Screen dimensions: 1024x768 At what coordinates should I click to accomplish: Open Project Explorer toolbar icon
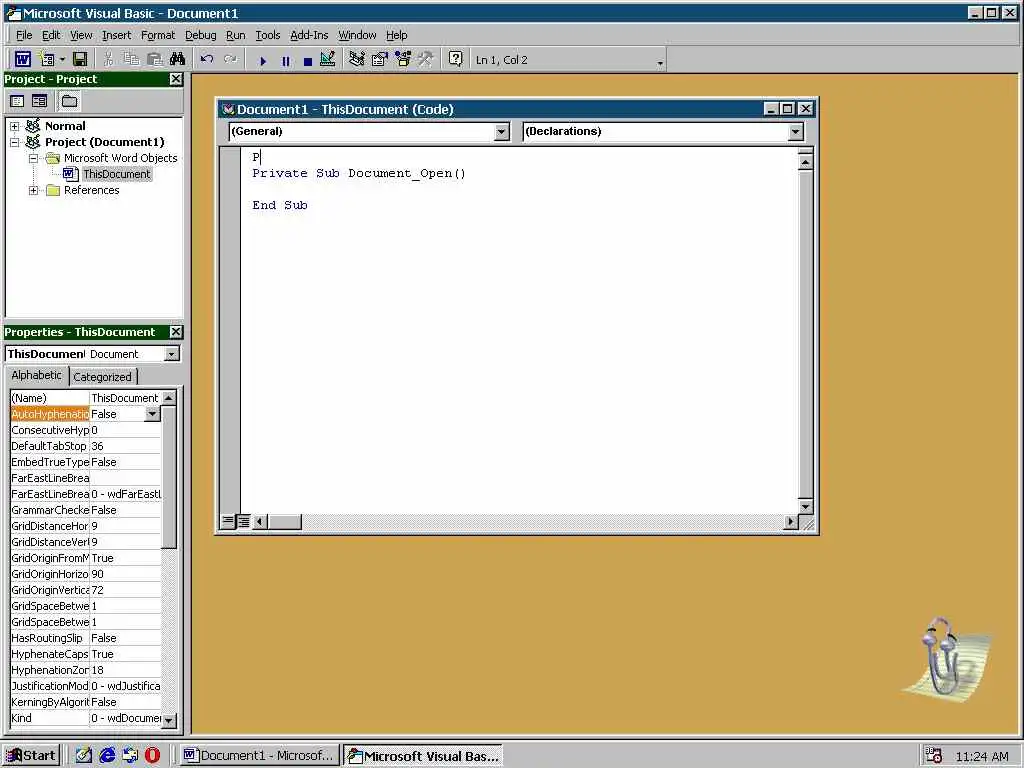pyautogui.click(x=357, y=59)
